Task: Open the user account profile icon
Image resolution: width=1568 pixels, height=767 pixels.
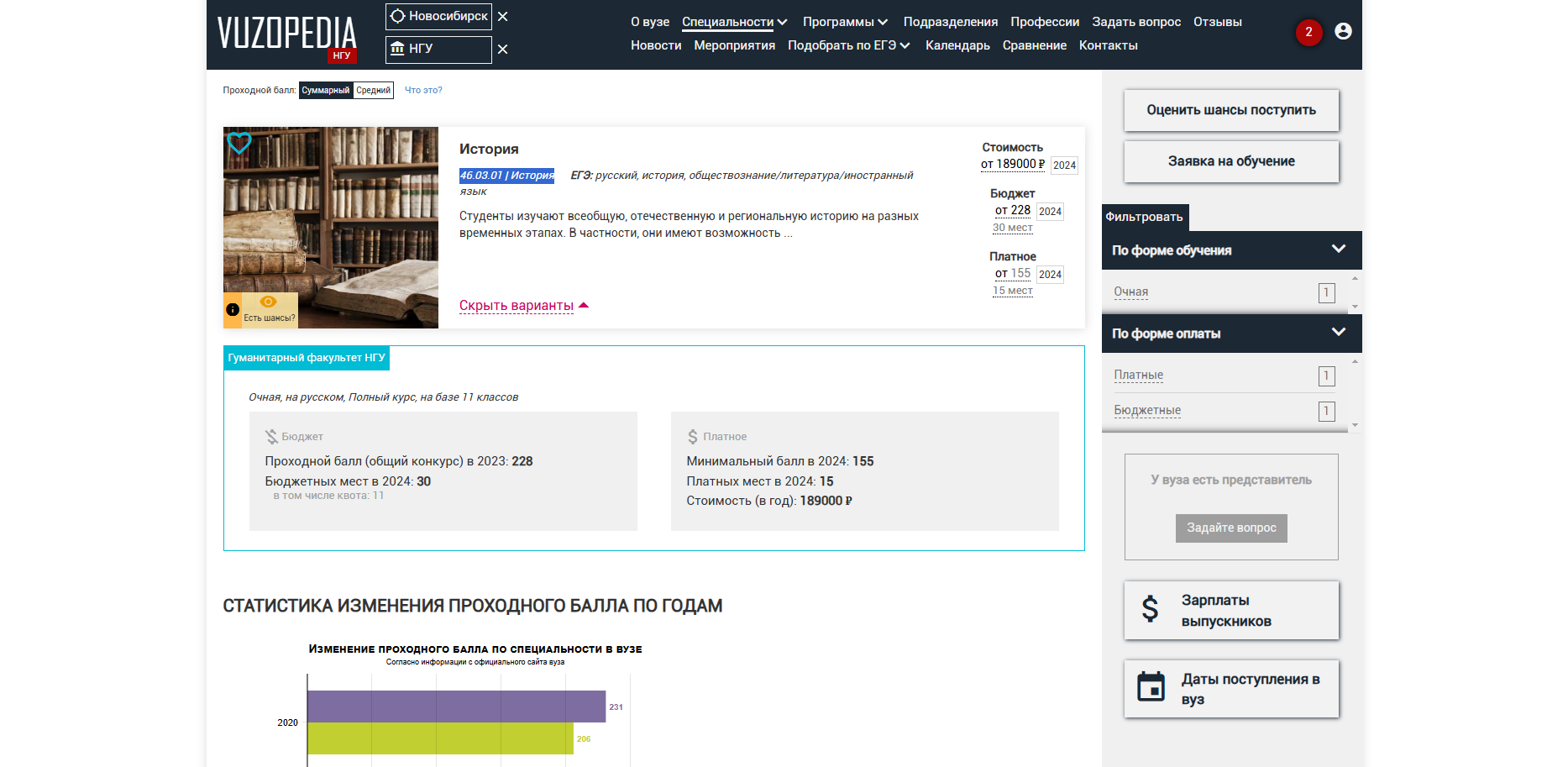Action: coord(1344,31)
